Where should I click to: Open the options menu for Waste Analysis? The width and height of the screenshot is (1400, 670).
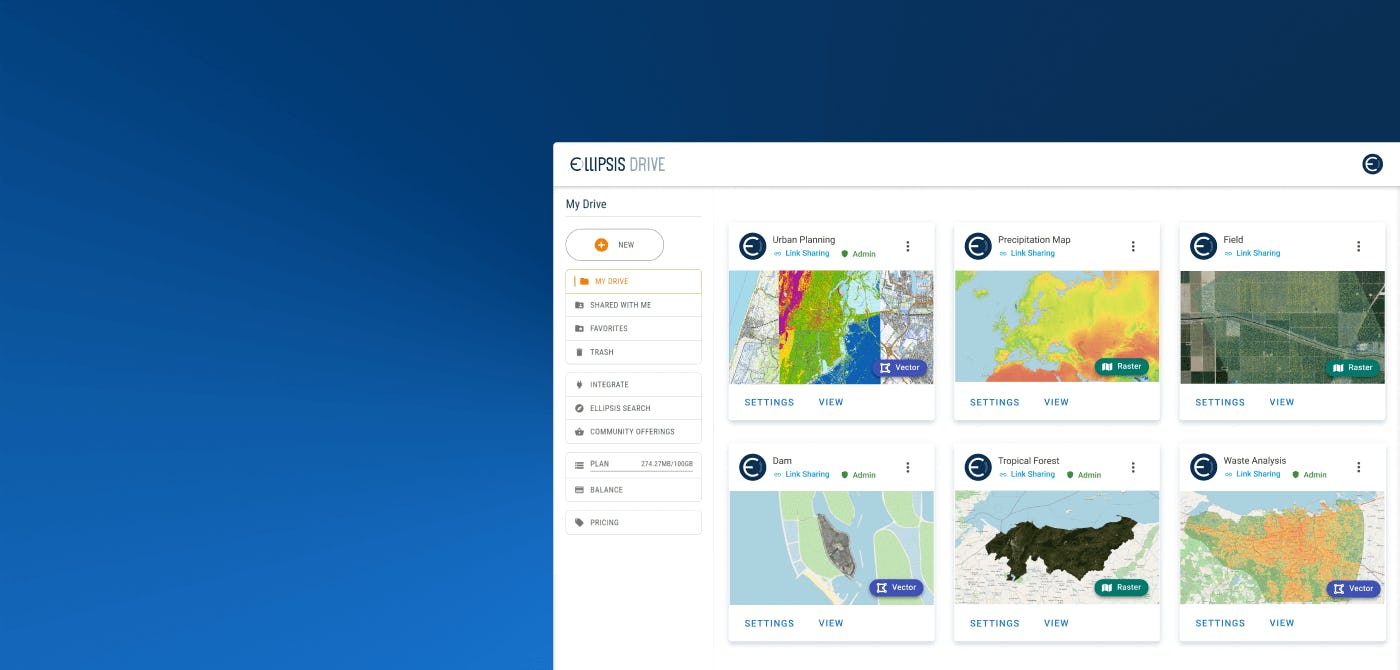[x=1358, y=466]
